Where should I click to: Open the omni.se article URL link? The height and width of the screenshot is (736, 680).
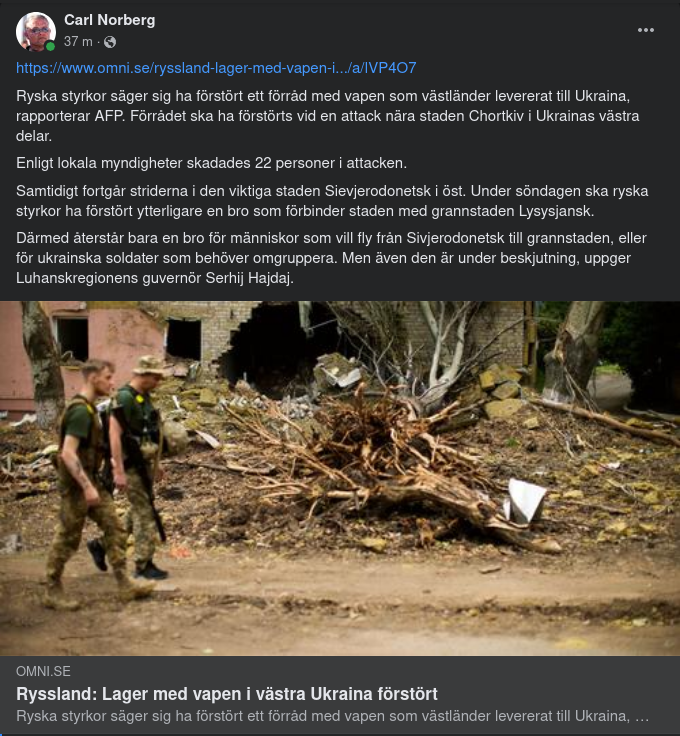click(216, 68)
